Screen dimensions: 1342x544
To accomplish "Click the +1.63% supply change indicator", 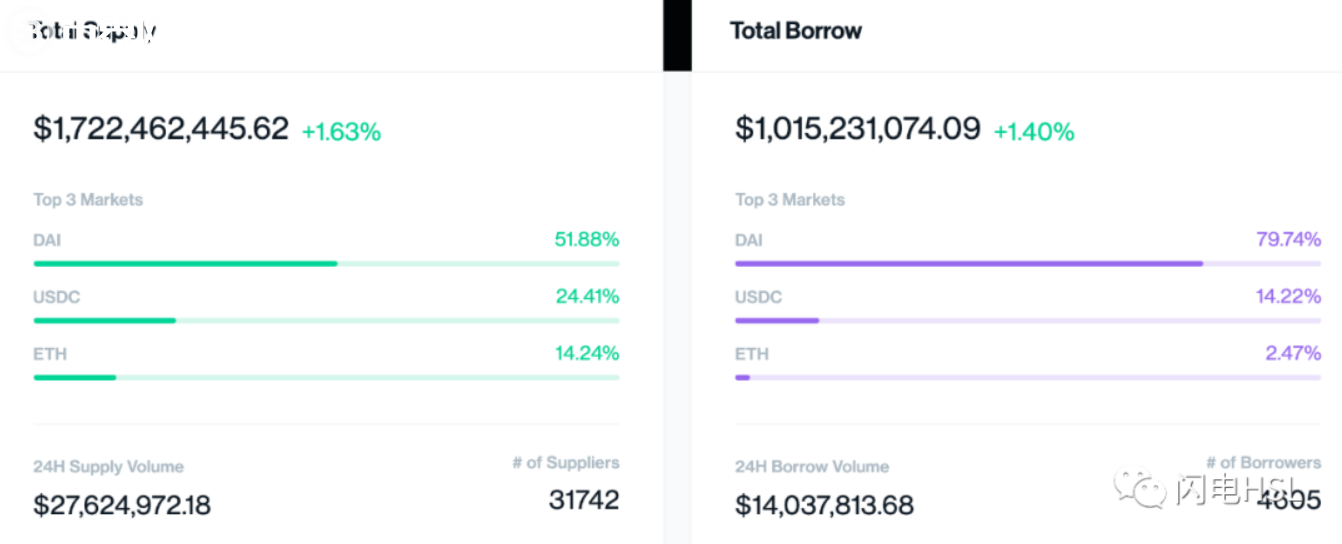I will (341, 132).
